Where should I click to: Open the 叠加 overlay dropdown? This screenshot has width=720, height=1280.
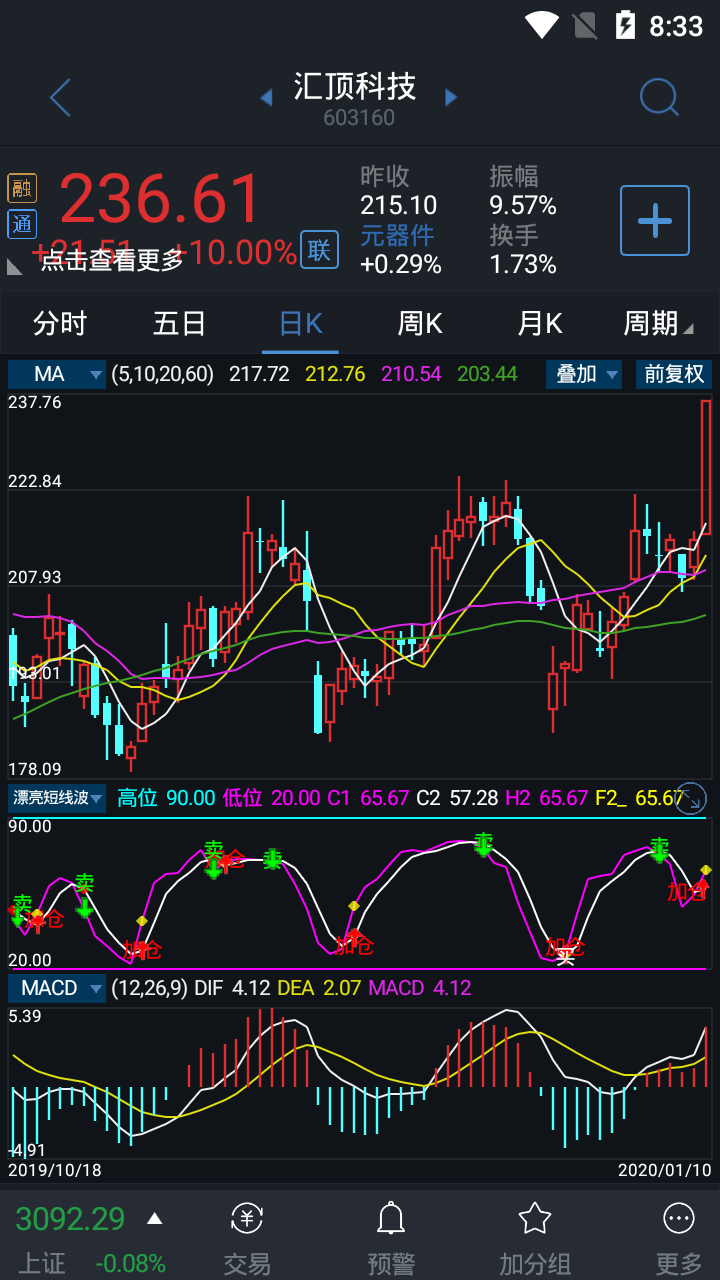(x=585, y=374)
